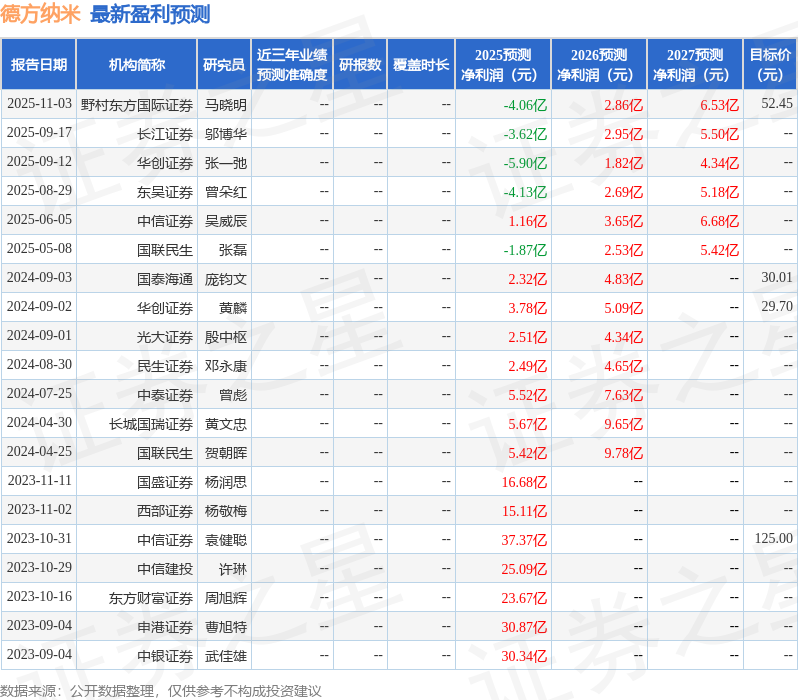Select institution 国盛证券
Screen dimensions: 798x700
(x=165, y=482)
